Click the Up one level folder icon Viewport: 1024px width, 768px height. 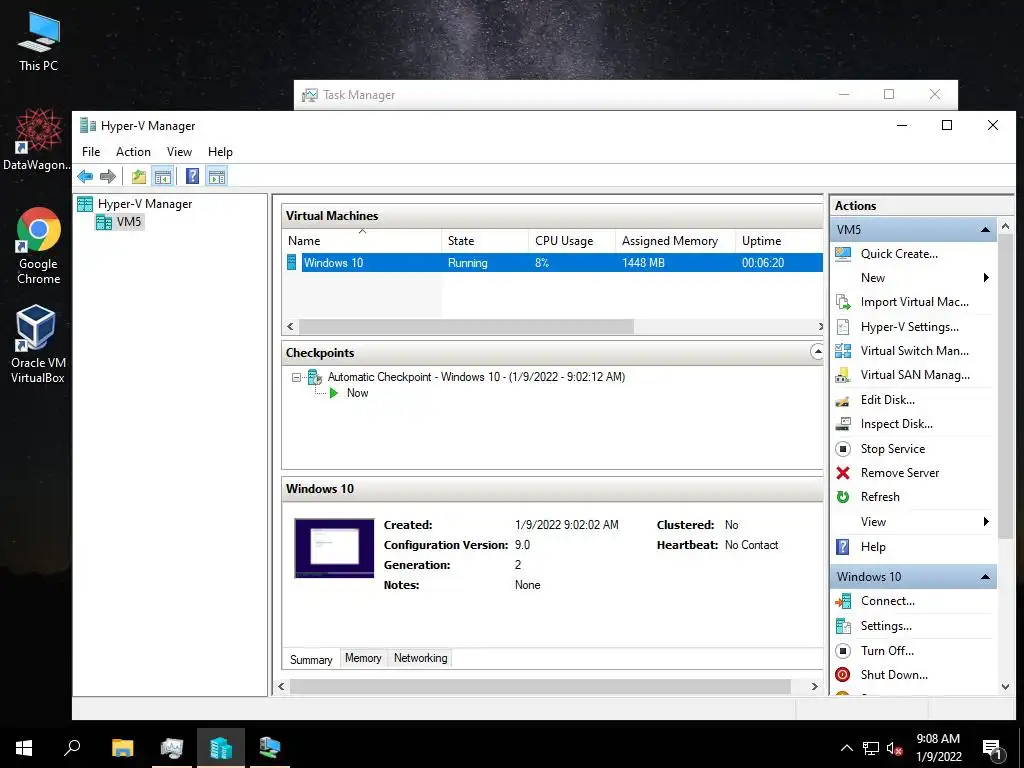tap(138, 176)
